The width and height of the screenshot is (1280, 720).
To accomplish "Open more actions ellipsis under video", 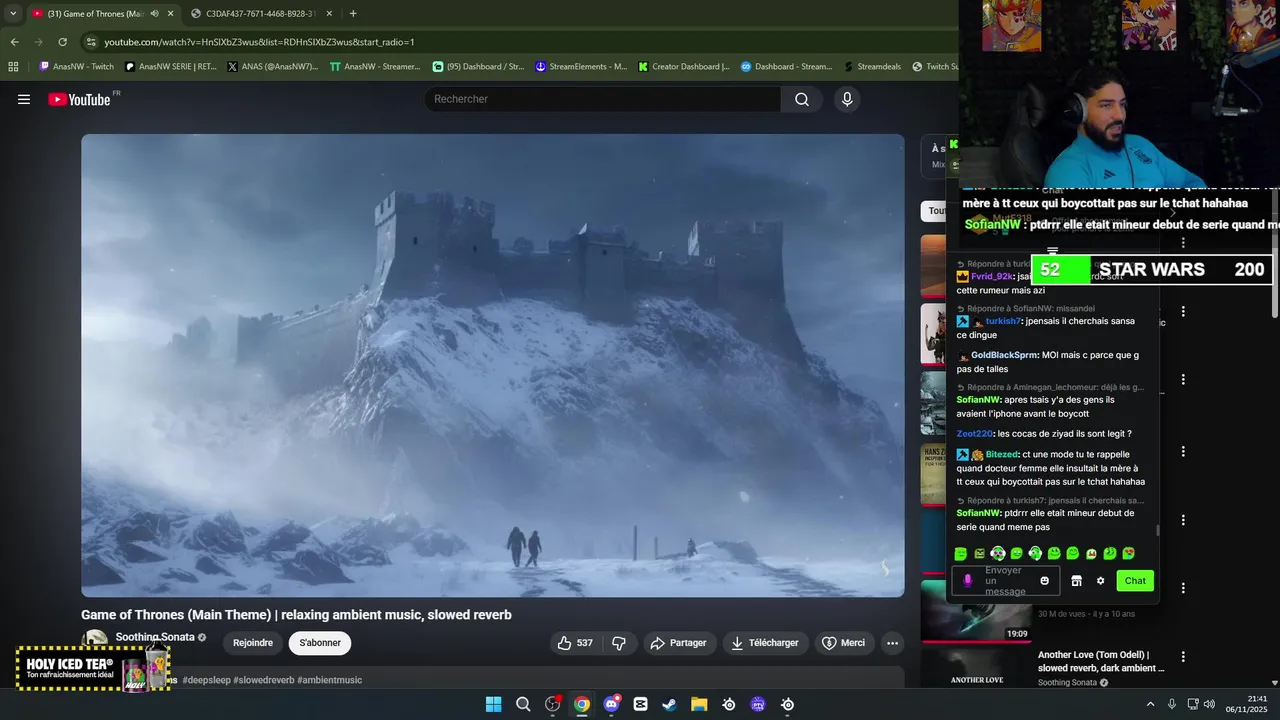I will 892,643.
